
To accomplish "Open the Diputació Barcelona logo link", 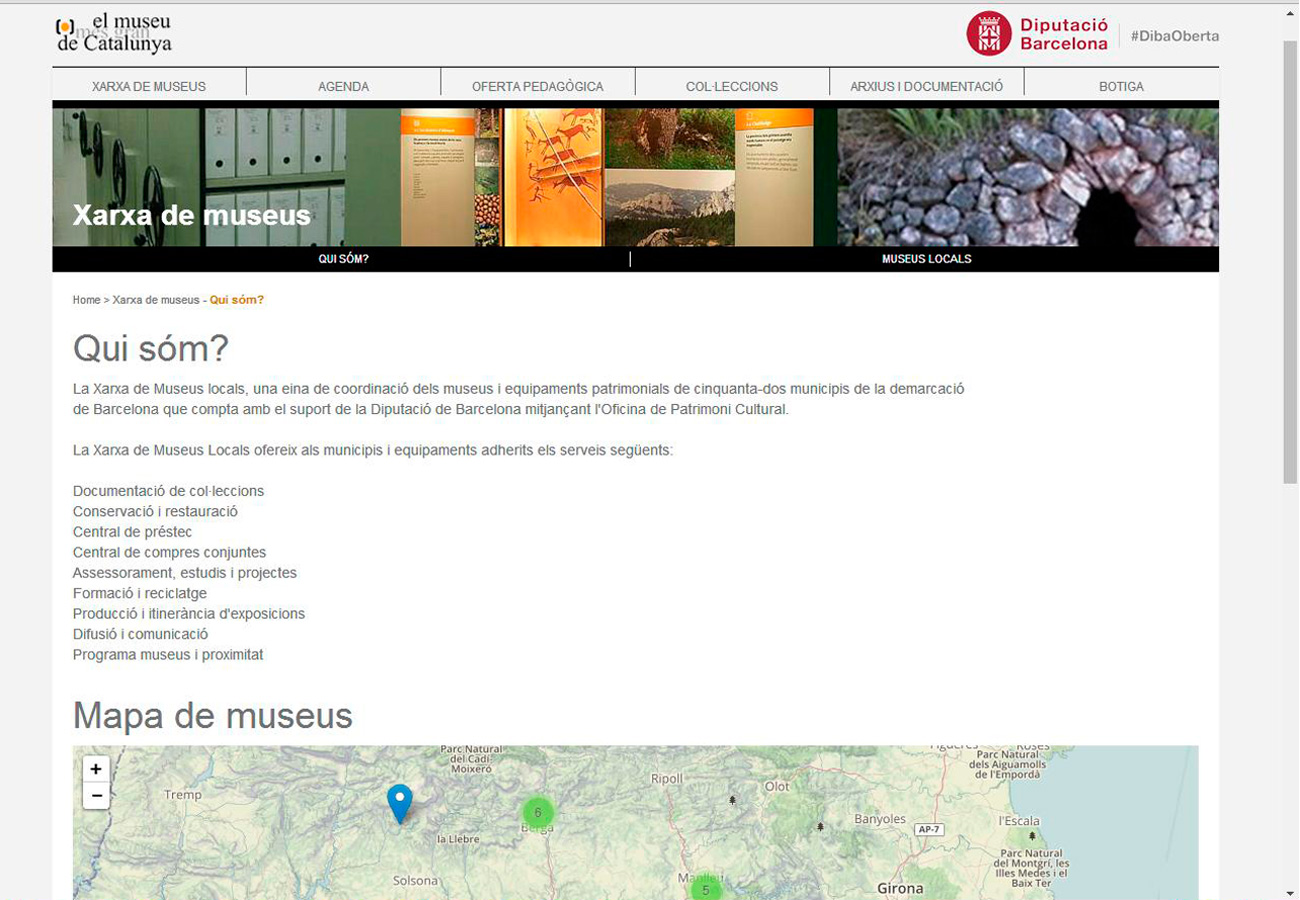I will point(1037,33).
